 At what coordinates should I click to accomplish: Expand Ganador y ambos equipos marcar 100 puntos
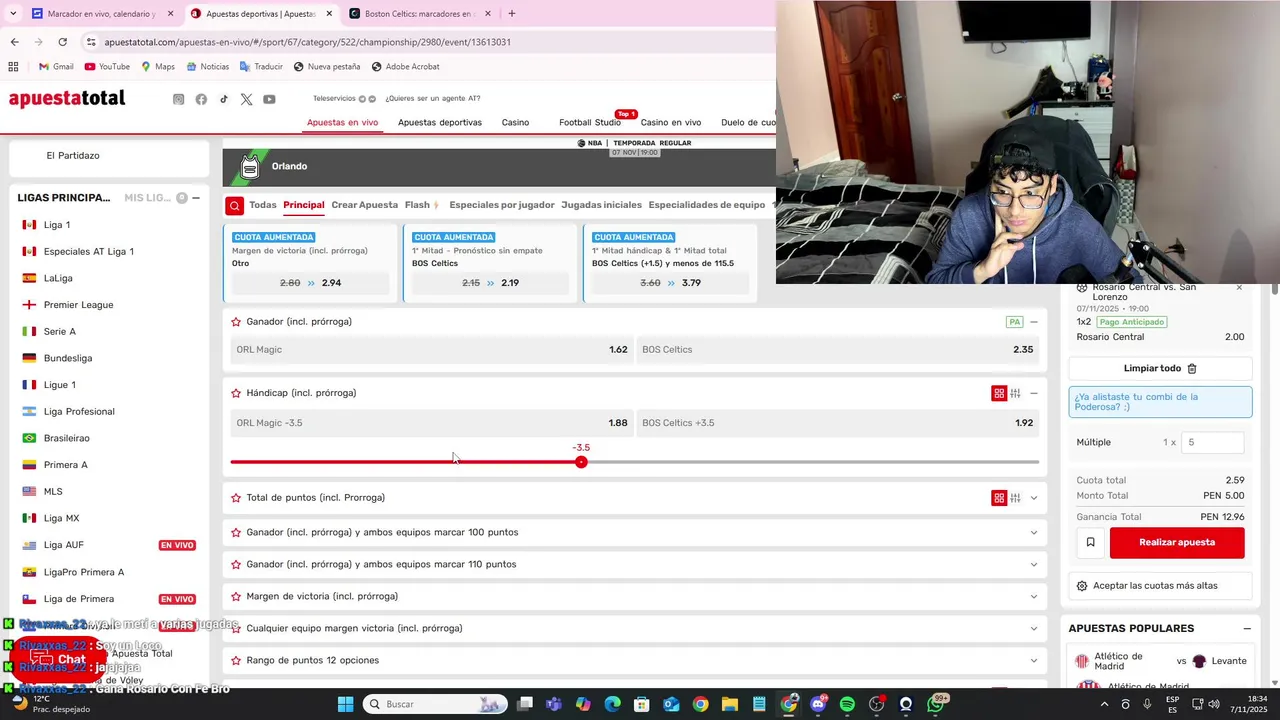coord(1034,532)
